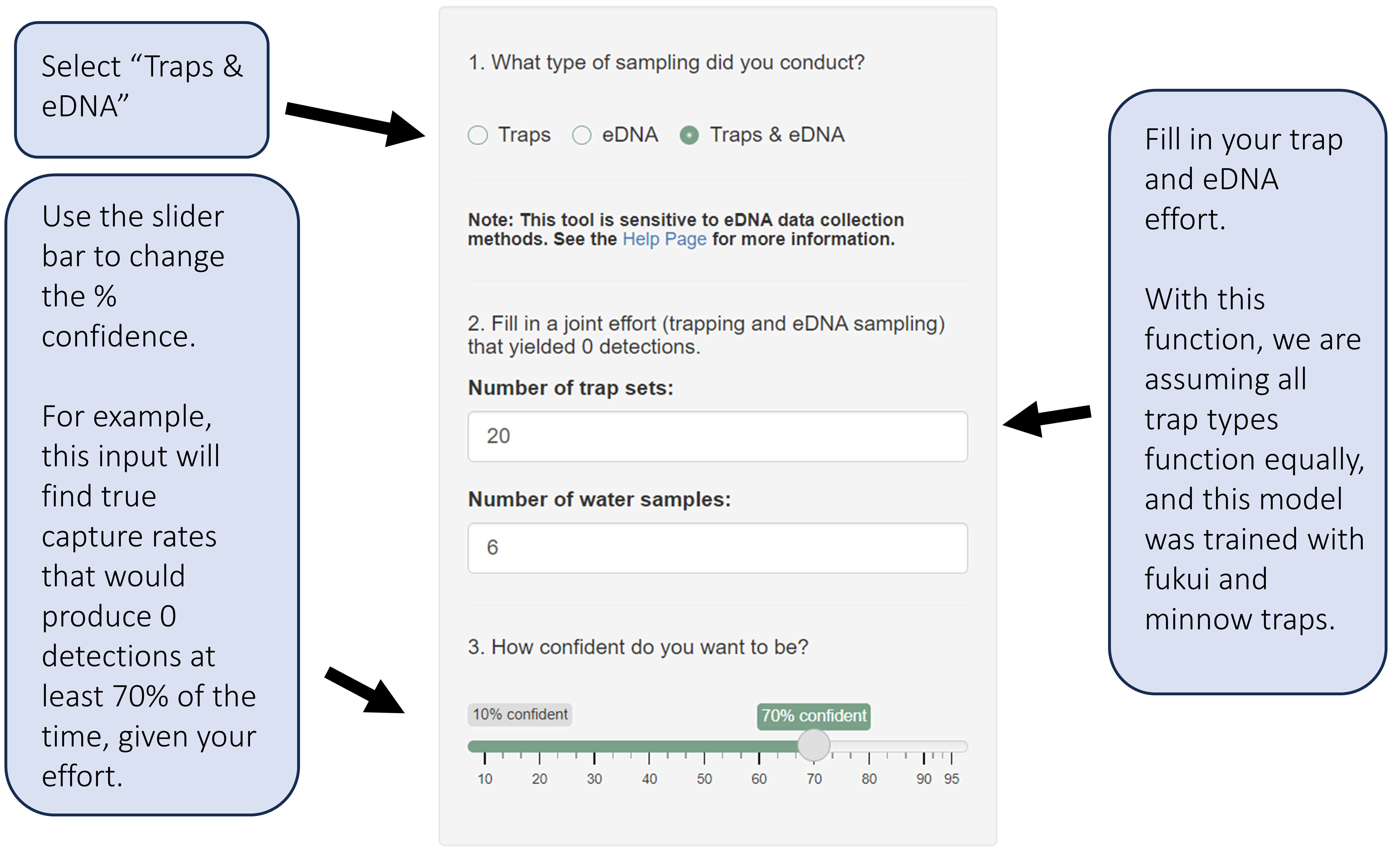Select the Traps radio button
Image resolution: width=1400 pixels, height=850 pixels.
coord(478,135)
